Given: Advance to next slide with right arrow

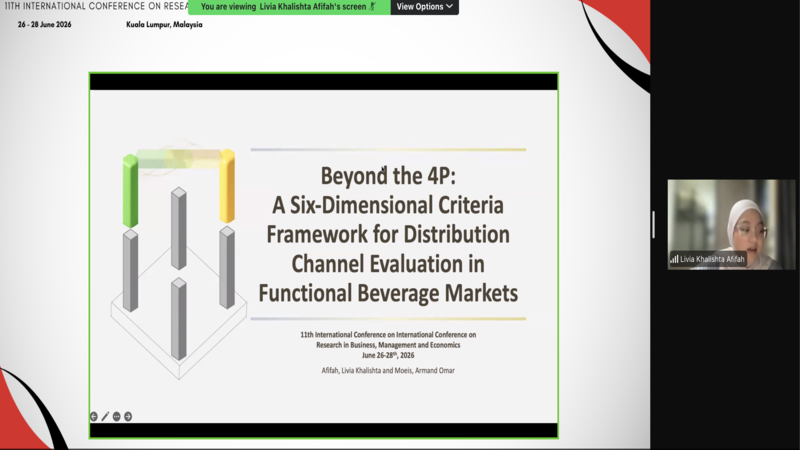Looking at the screenshot, I should coord(128,416).
